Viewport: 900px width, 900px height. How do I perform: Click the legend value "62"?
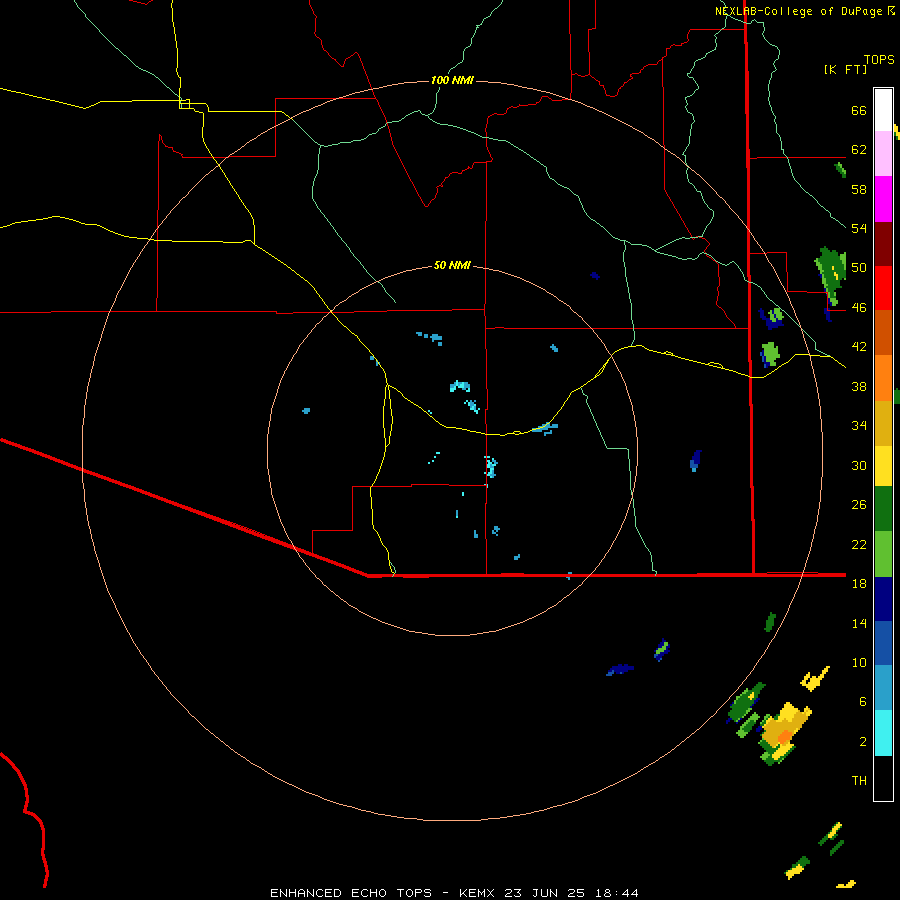coord(859,150)
